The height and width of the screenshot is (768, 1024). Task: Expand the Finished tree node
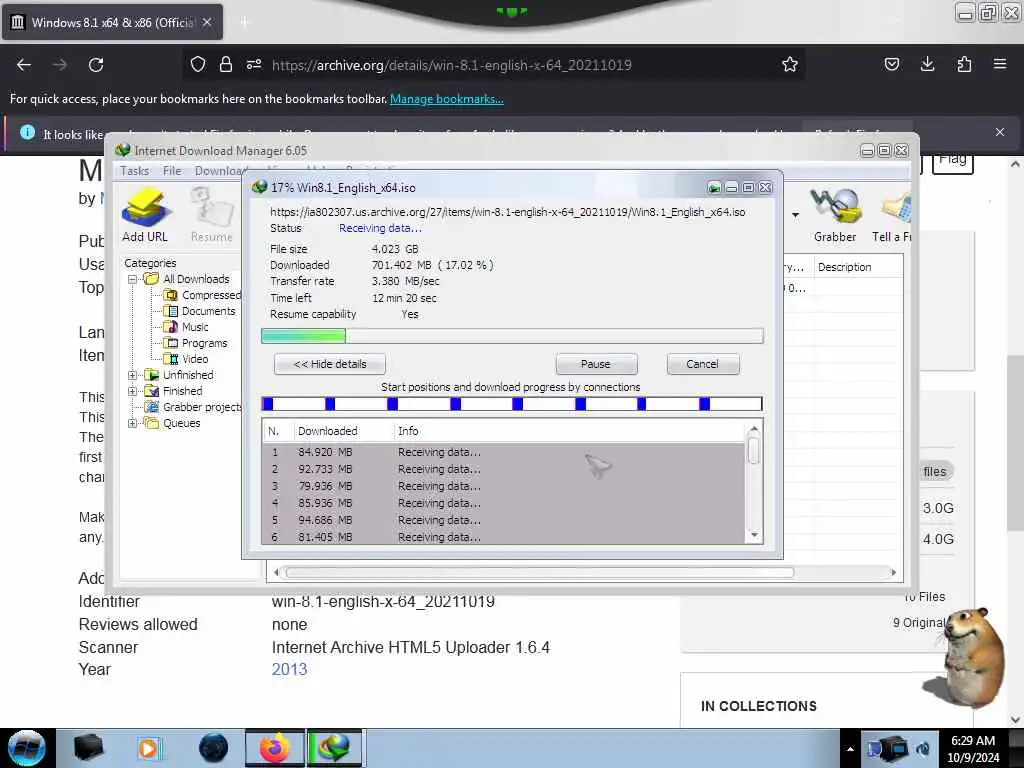click(133, 391)
